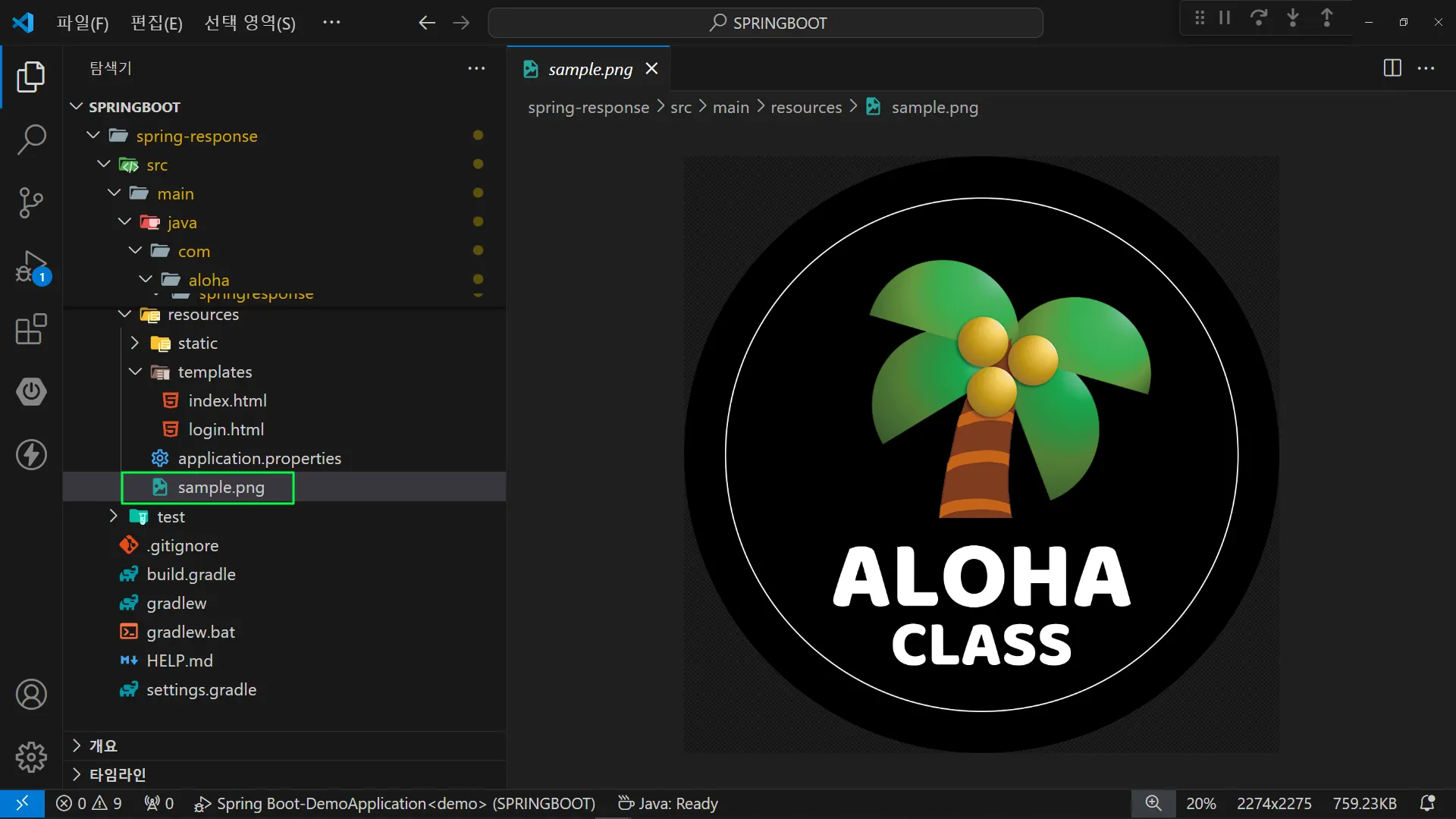Open Run and Debug view
1456x819 pixels.
[x=31, y=266]
